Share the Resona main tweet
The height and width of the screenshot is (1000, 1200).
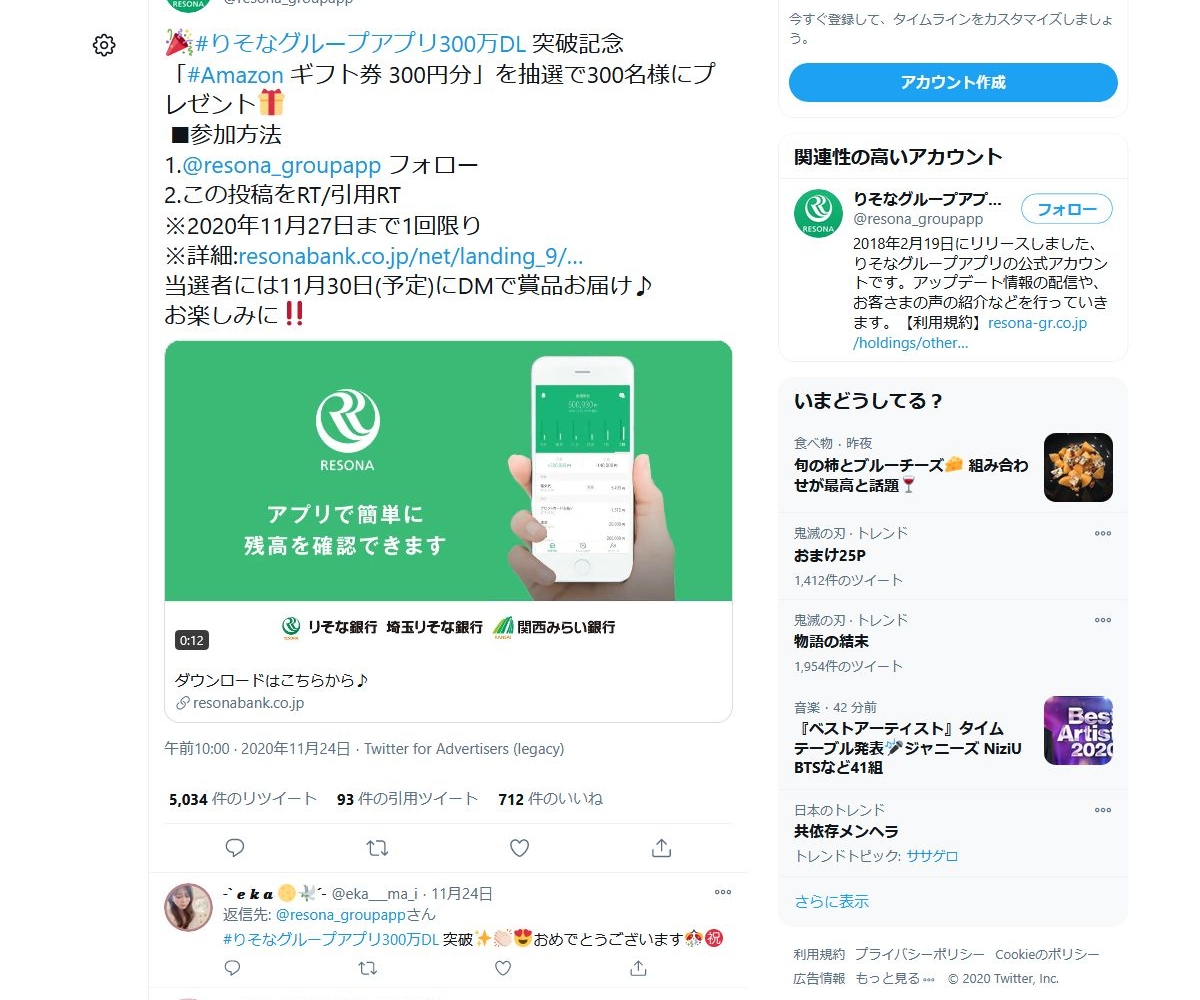point(661,848)
